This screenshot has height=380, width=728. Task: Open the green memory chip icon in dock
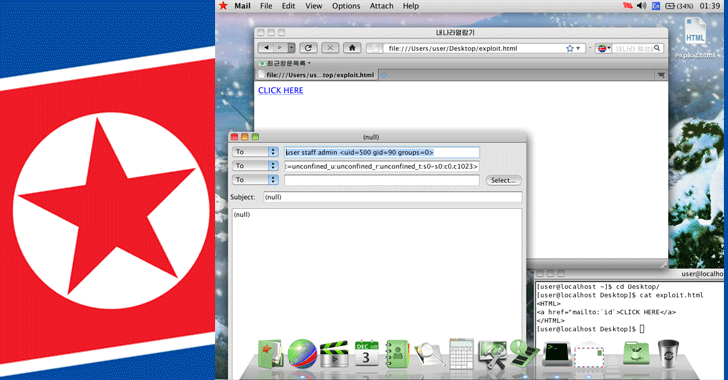pyautogui.click(x=524, y=353)
